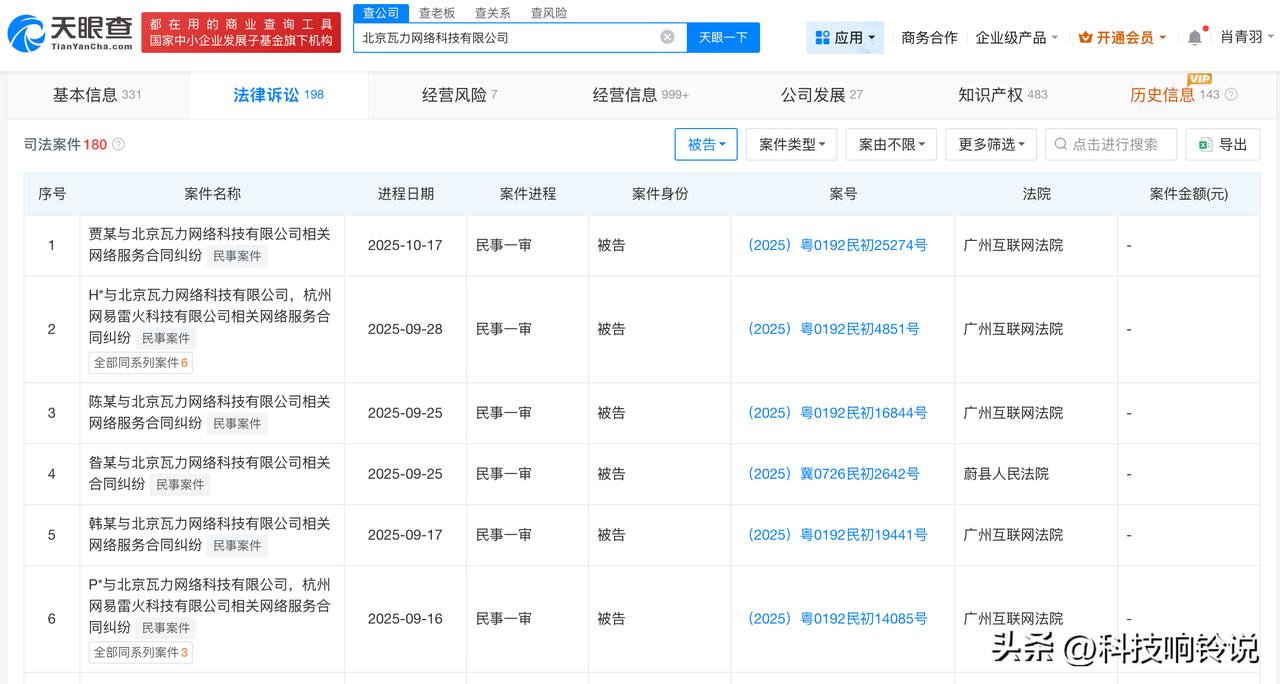
Task: Click the 开通会员 crown icon
Action: click(1085, 38)
